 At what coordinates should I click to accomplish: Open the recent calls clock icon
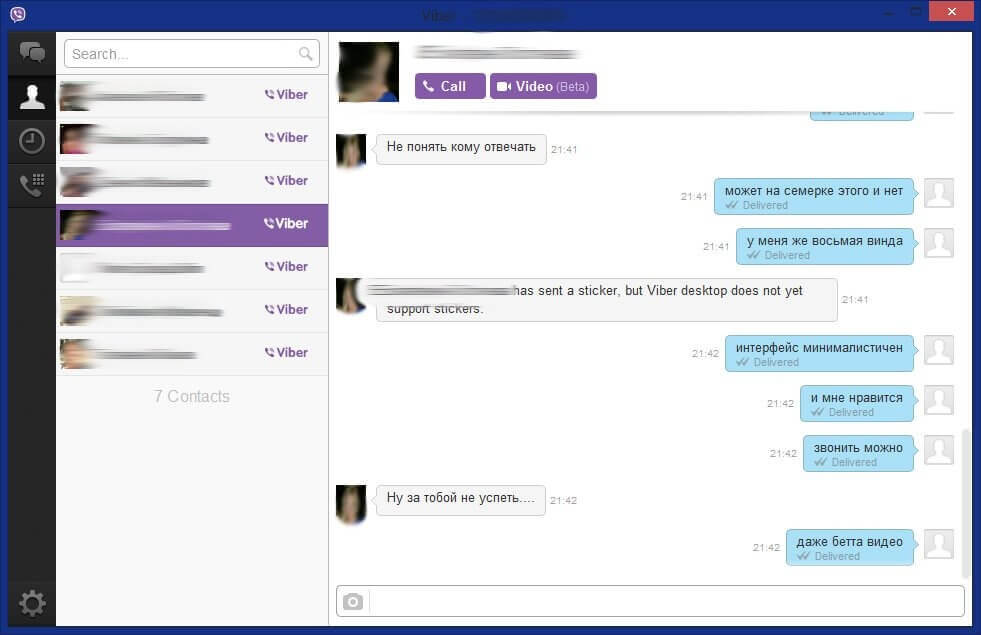[x=32, y=141]
